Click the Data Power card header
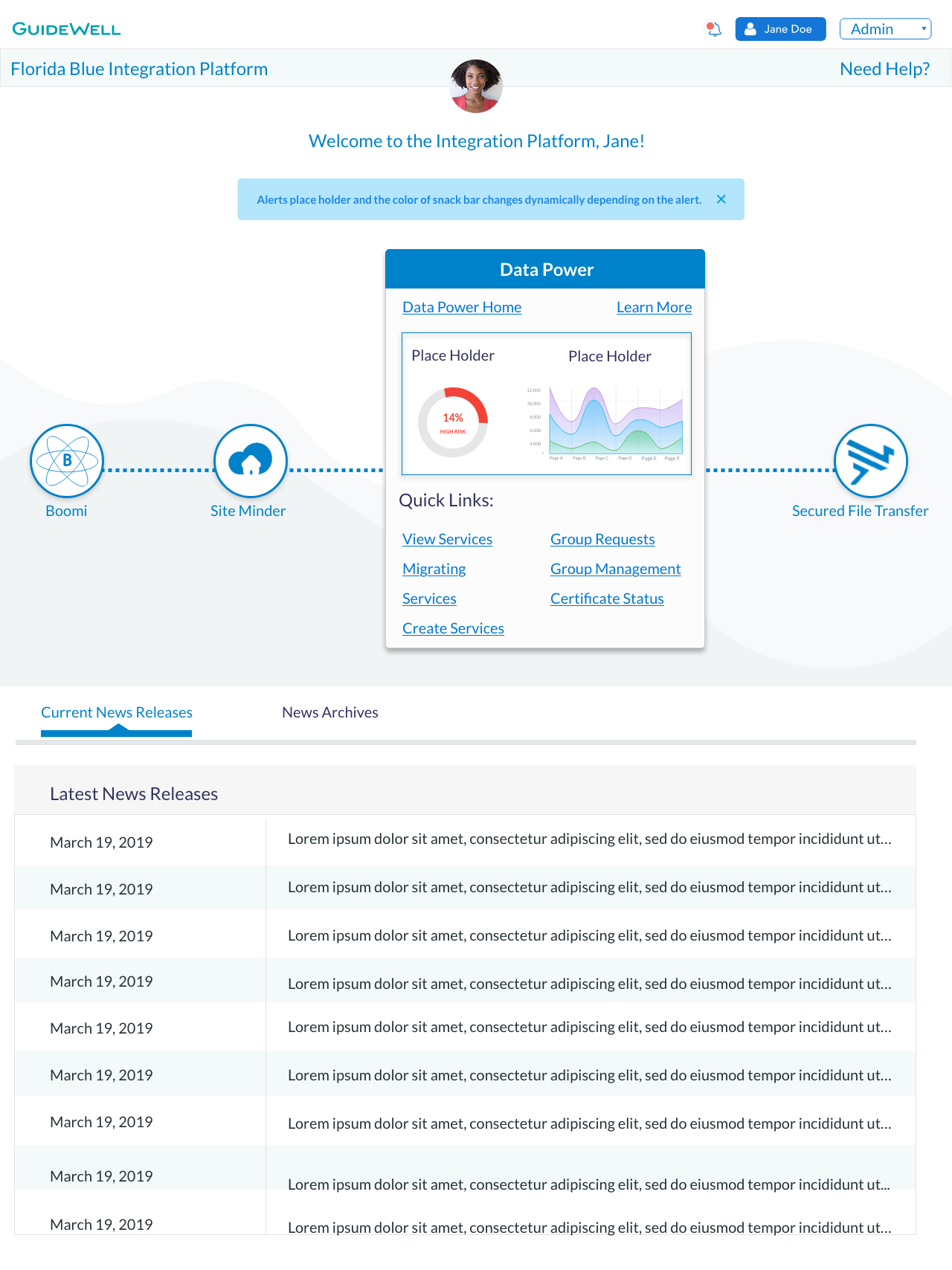The height and width of the screenshot is (1270, 952). 545,269
